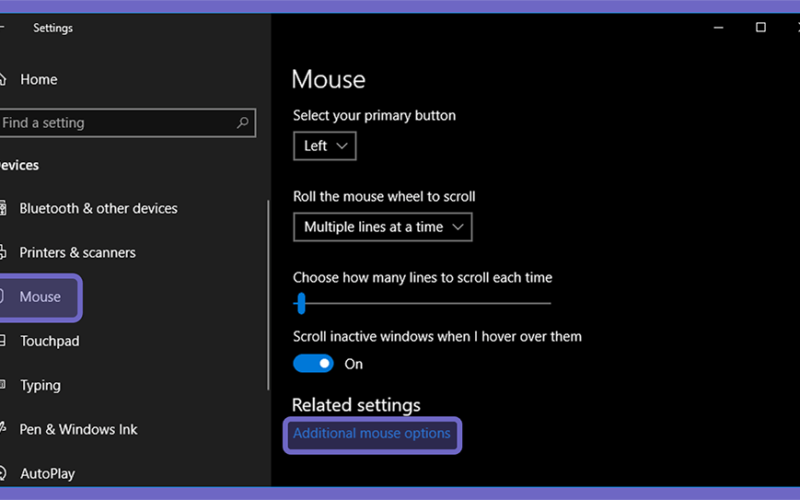Click the lines-to-scroll slider track
Screen dimensions: 800x500
pos(422,303)
